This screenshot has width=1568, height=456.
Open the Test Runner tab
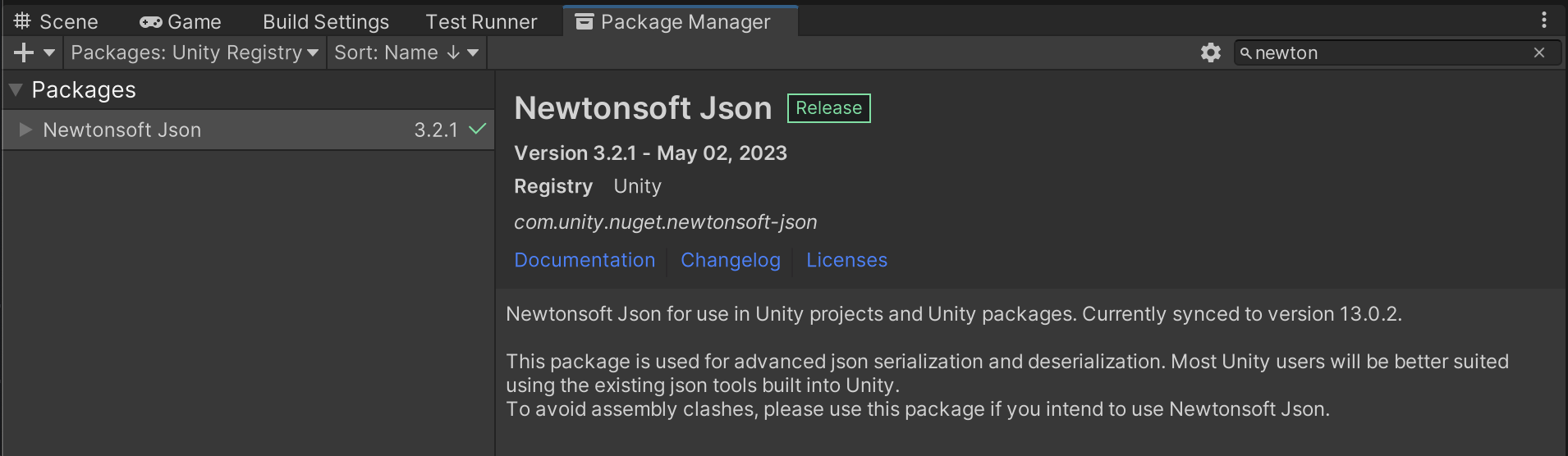click(481, 21)
